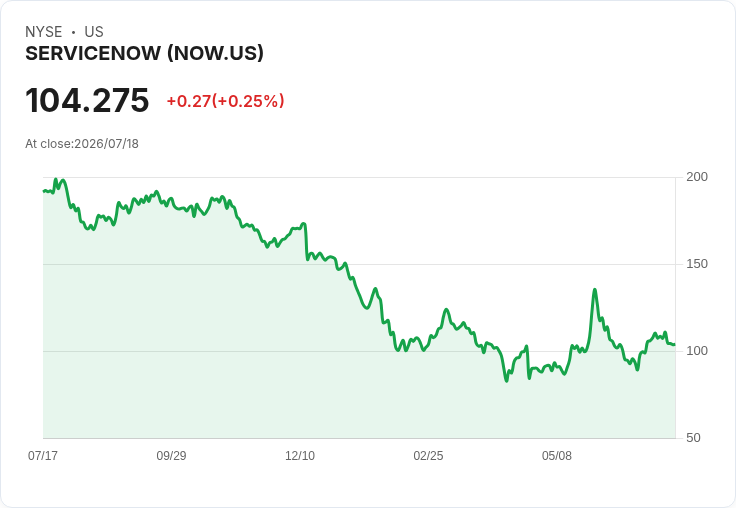Click the 07/17 date axis label
The height and width of the screenshot is (508, 736).
pyautogui.click(x=43, y=455)
